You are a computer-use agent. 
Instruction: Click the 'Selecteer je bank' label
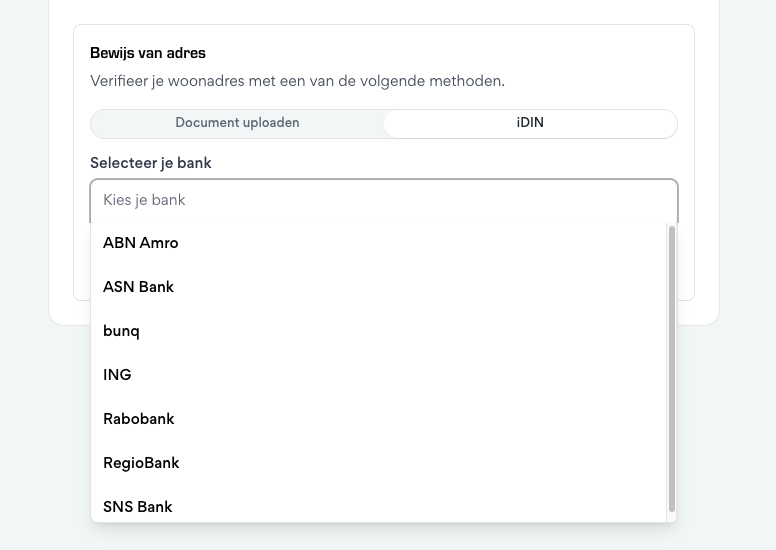[x=151, y=163]
